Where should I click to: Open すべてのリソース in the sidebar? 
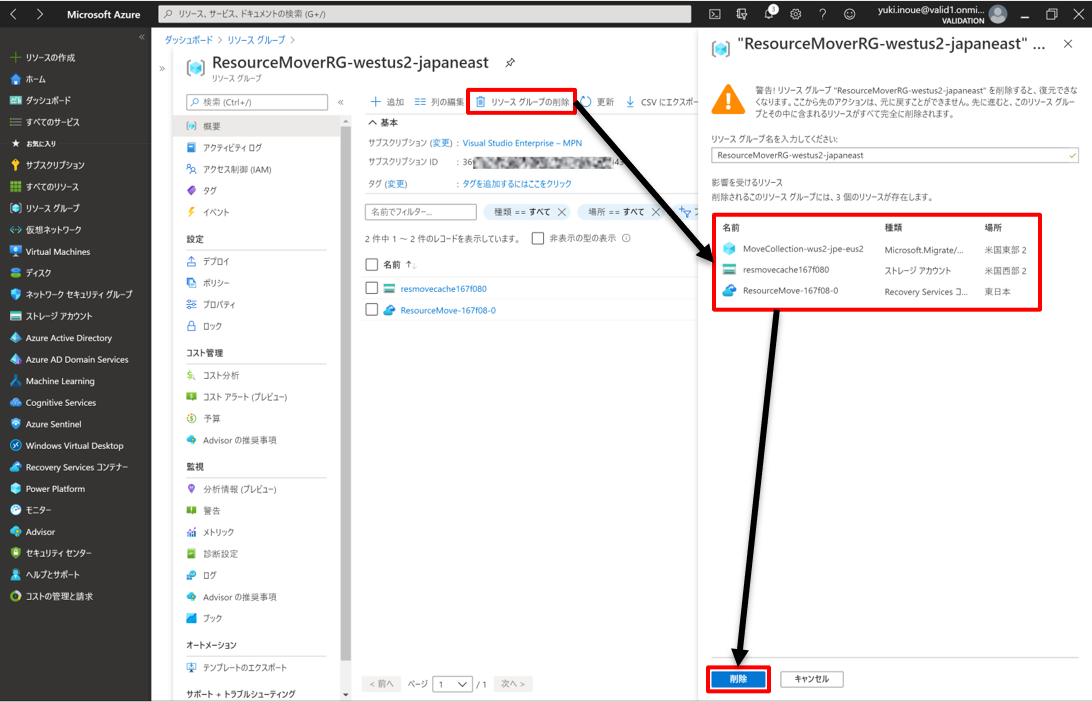coord(52,187)
